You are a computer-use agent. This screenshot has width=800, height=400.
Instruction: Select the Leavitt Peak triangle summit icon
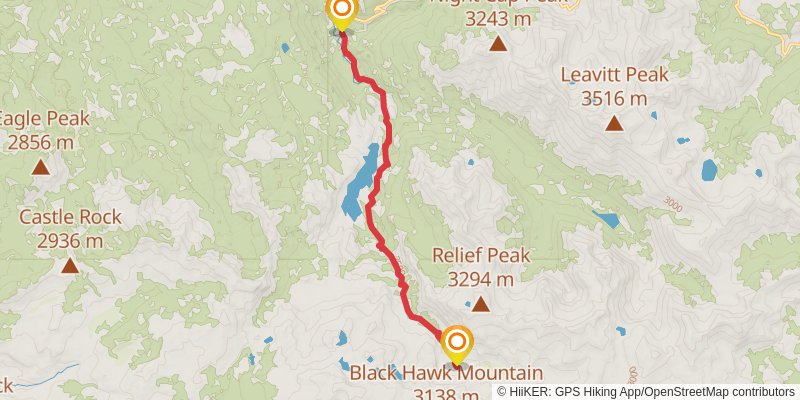tap(614, 123)
